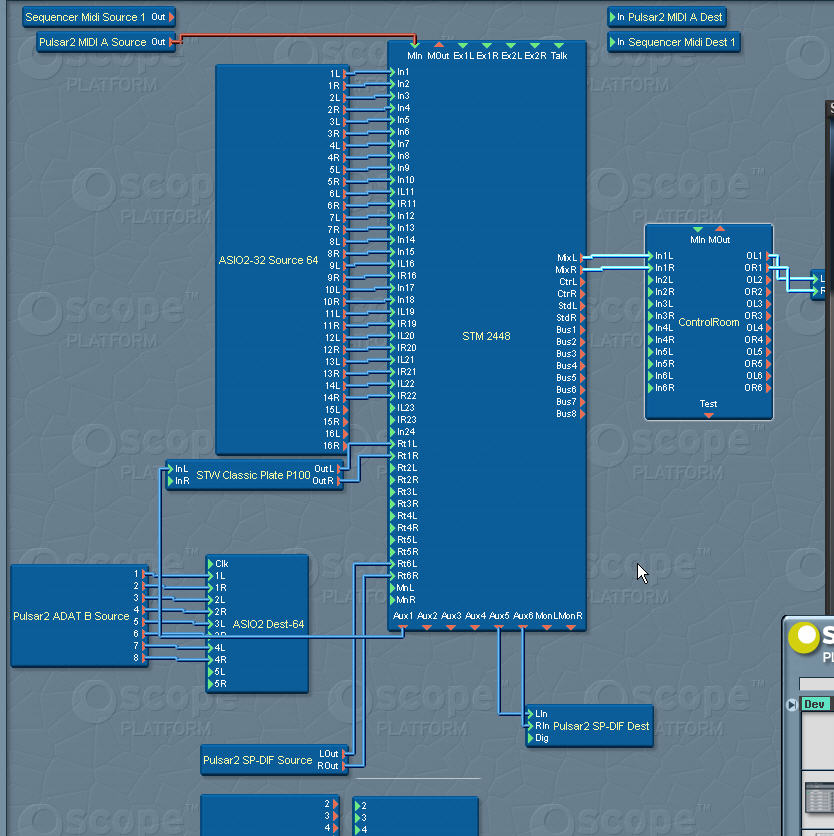Click the MixL output port of STM 2448

(582, 258)
